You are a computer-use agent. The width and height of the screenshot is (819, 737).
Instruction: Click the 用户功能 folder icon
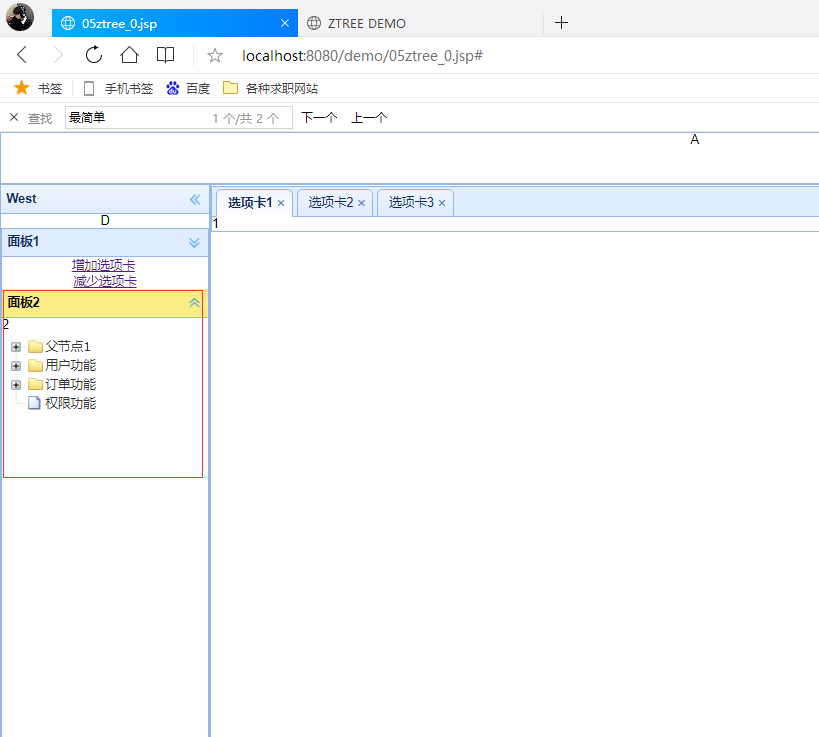click(x=35, y=365)
